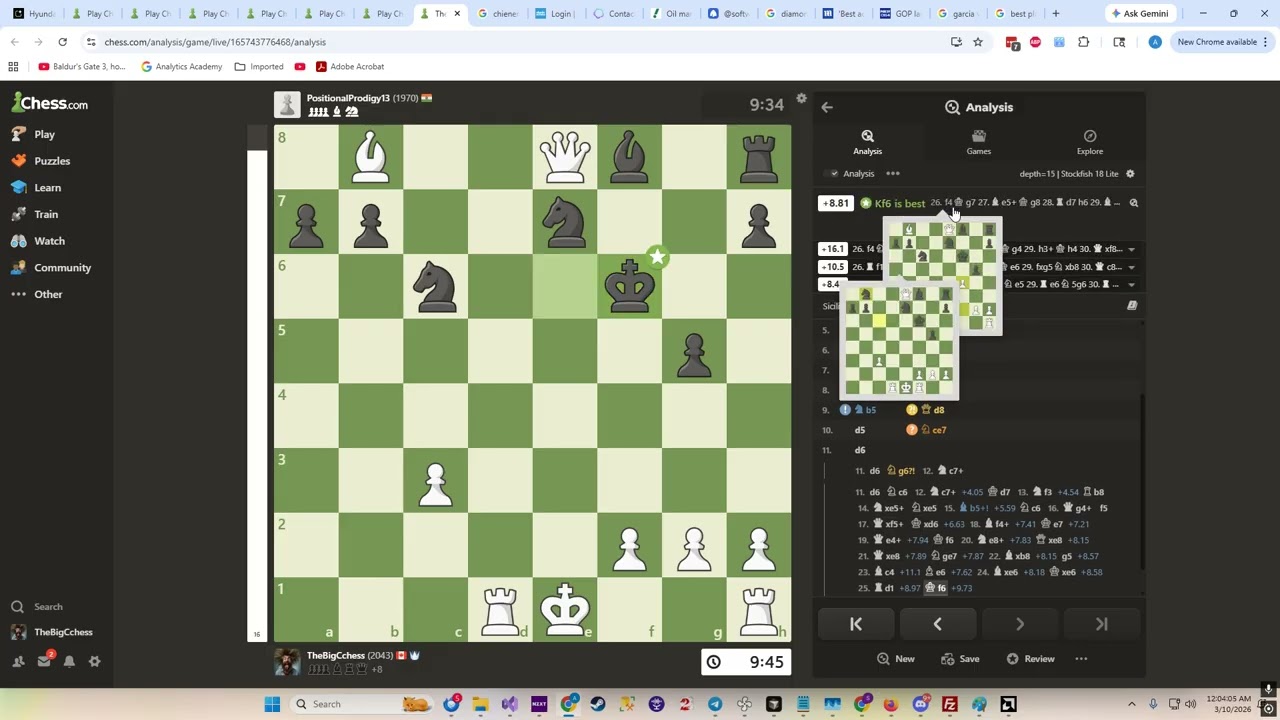
Task: Click the Chess.com logo
Action: pyautogui.click(x=50, y=103)
